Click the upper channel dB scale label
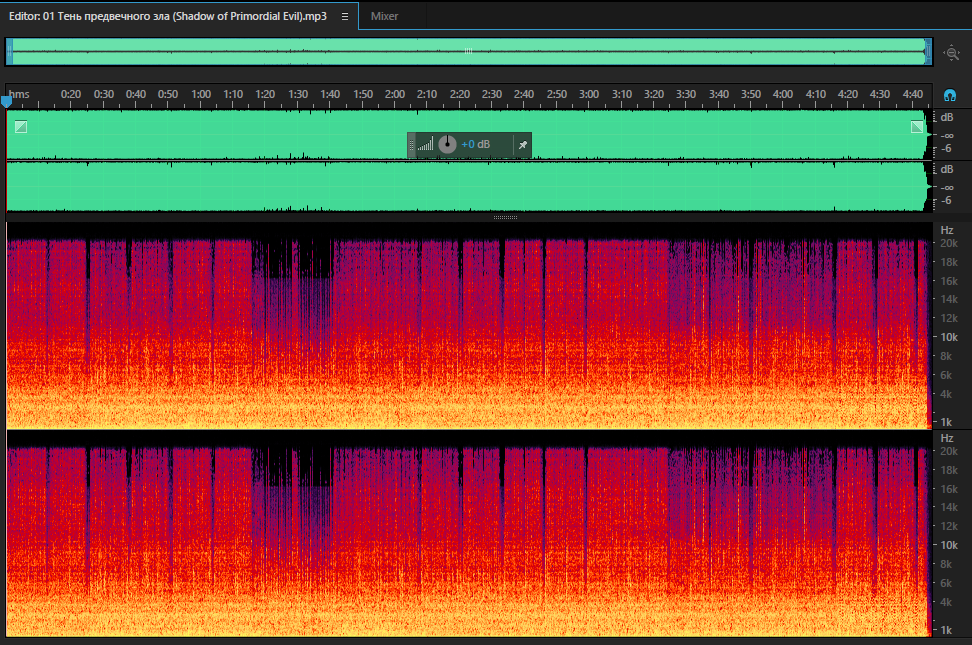 point(947,117)
